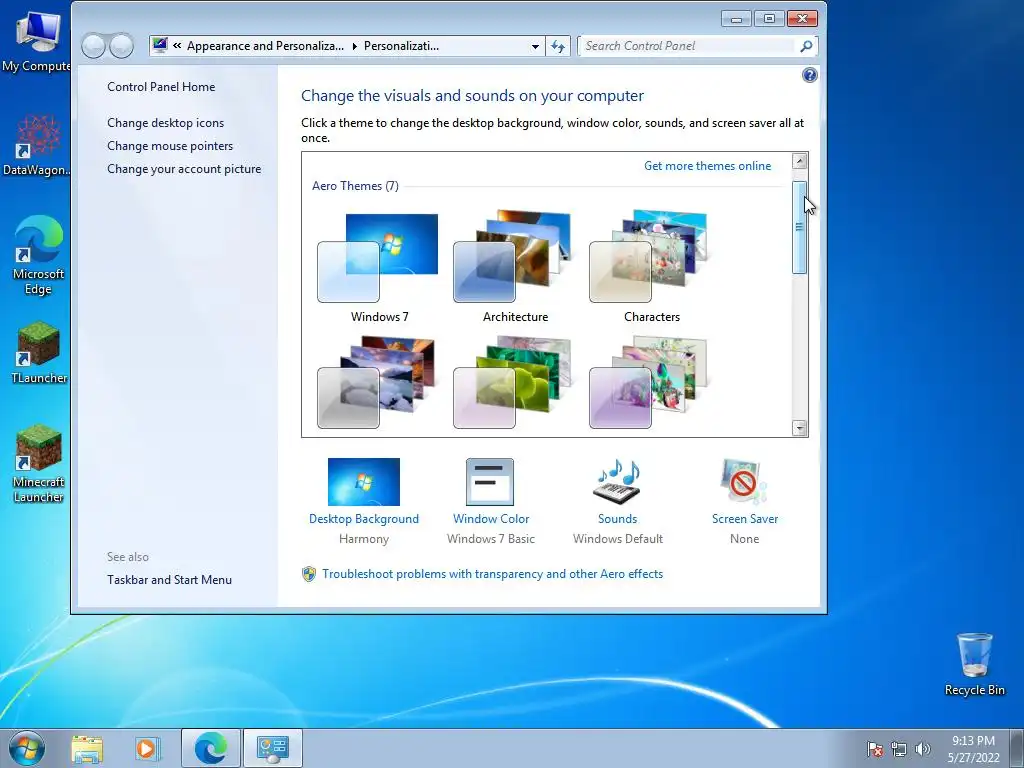Click the Desktop Background link text
1024x768 pixels.
tap(364, 519)
